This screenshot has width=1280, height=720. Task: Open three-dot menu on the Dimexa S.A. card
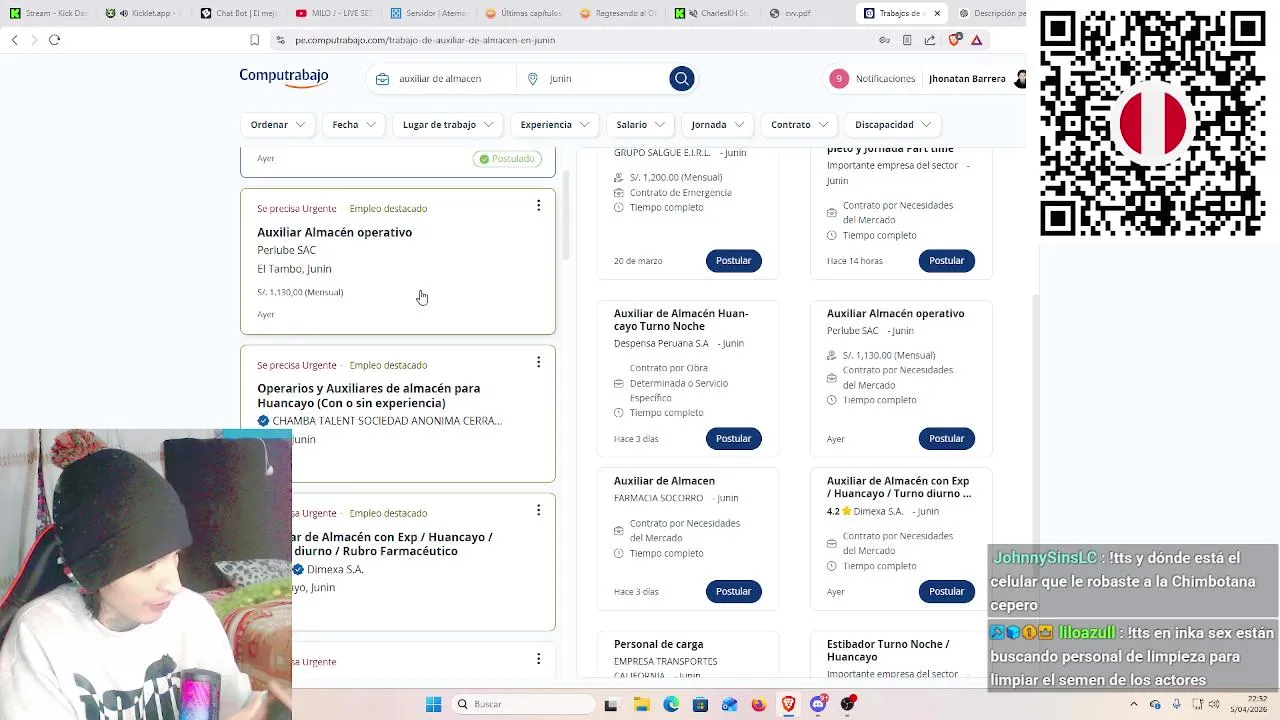pos(538,510)
